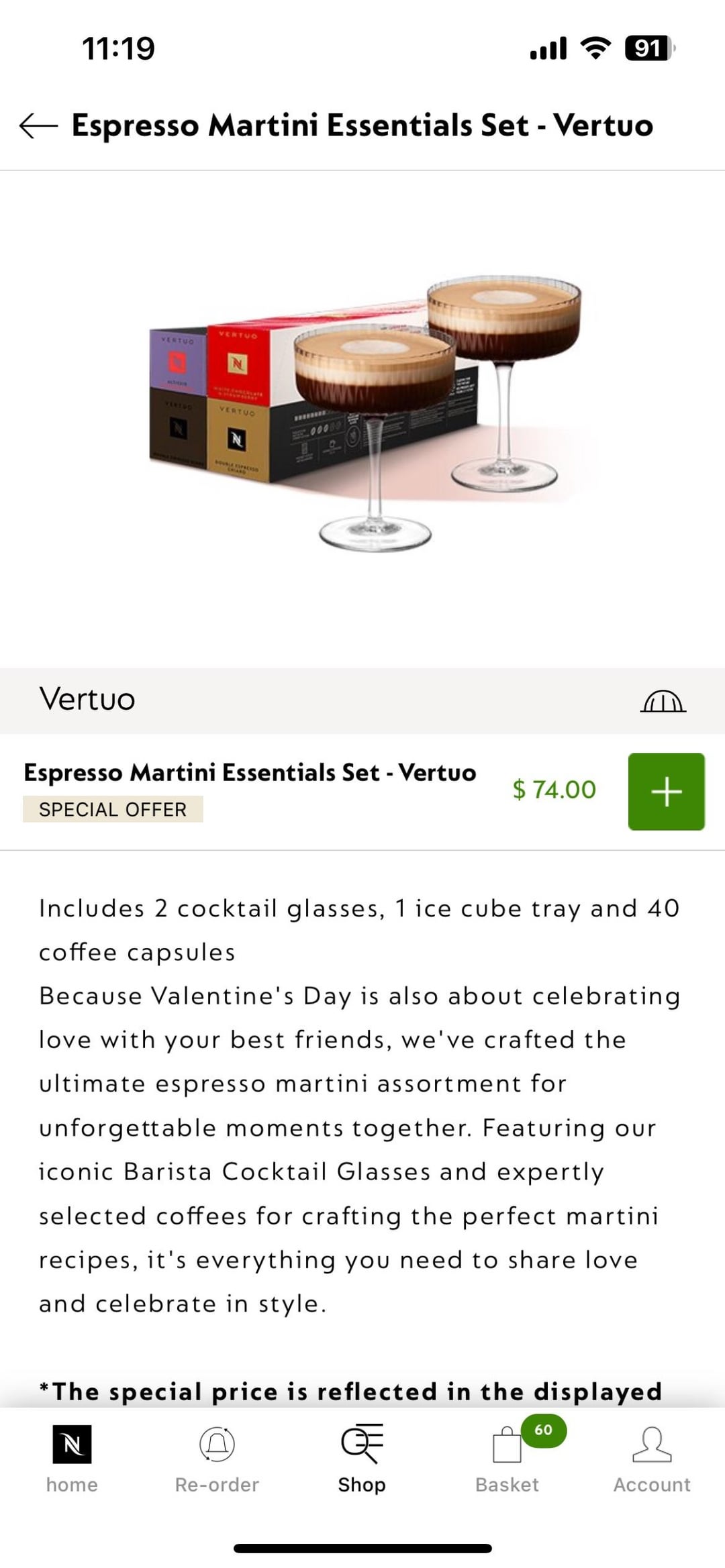Tap the Vertuo capsule pod icon
Image resolution: width=725 pixels, height=1568 pixels.
pyautogui.click(x=663, y=701)
